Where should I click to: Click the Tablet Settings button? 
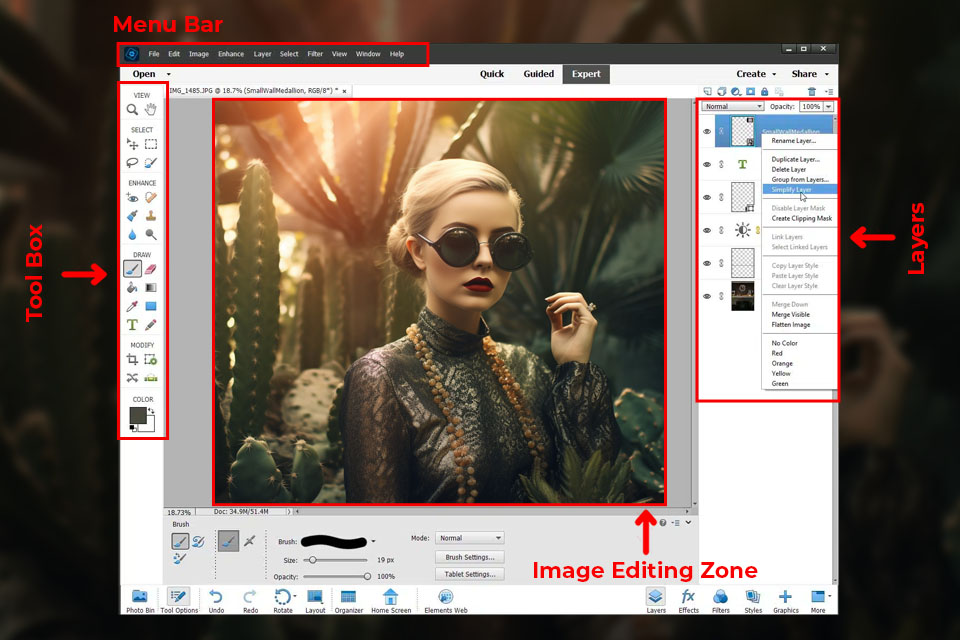[469, 574]
